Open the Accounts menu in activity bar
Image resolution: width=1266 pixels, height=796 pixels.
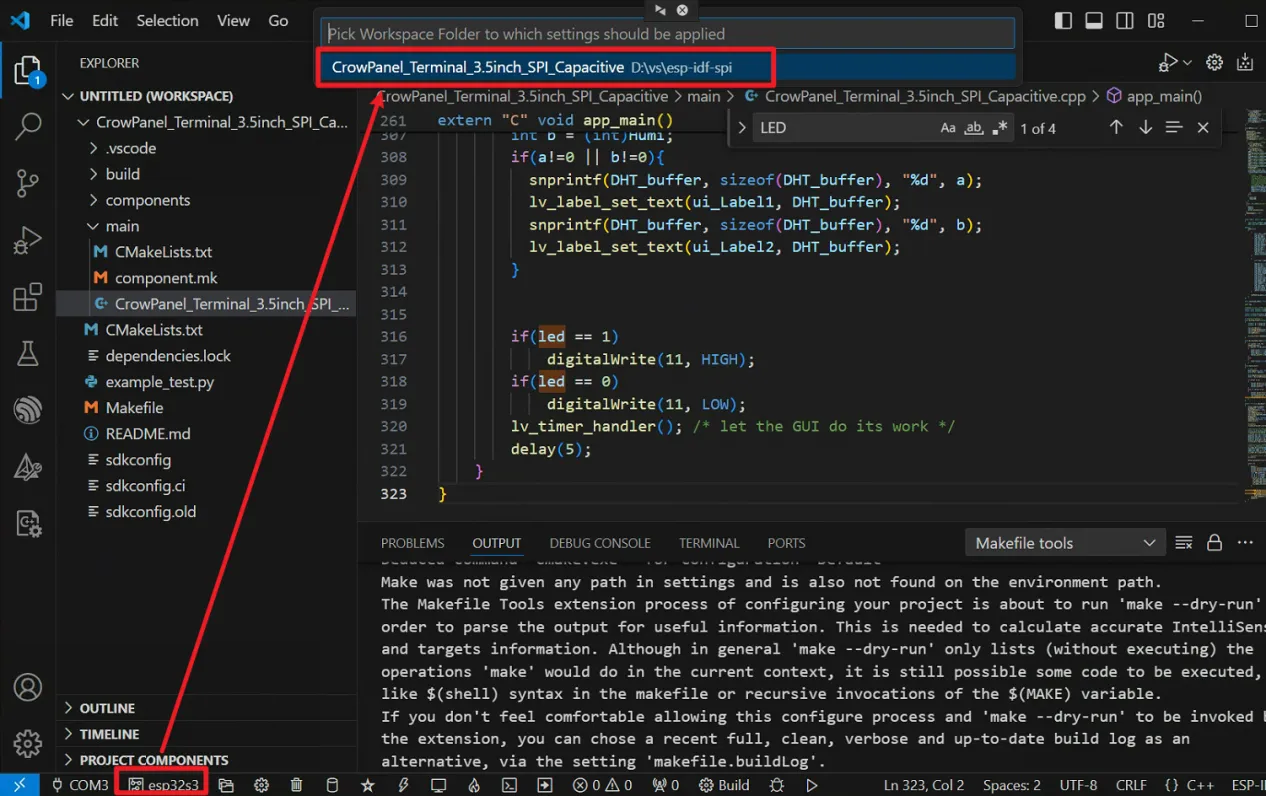pyautogui.click(x=27, y=687)
